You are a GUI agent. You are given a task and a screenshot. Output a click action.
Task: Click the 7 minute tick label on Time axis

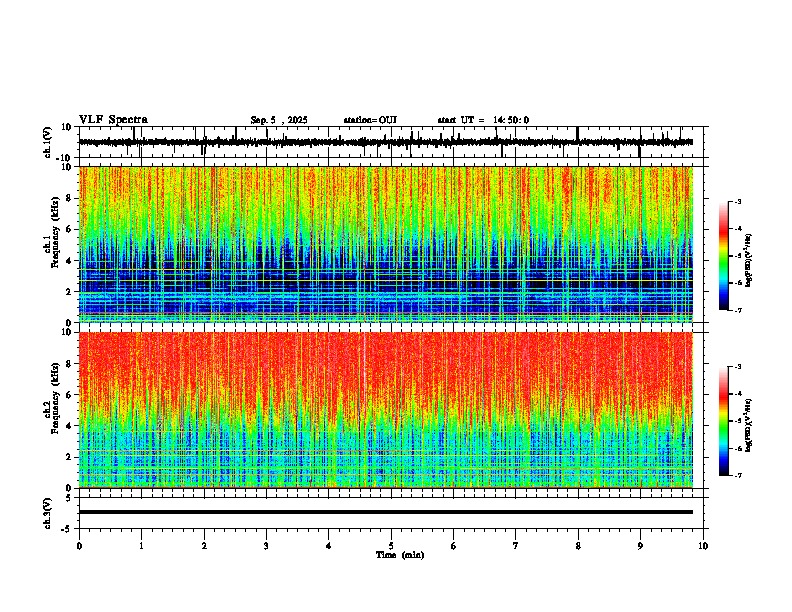point(516,546)
